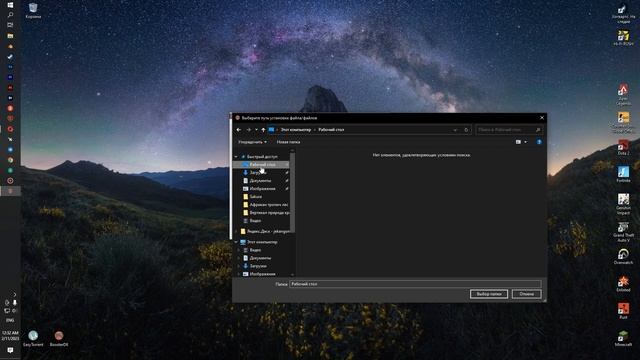
Task: Open Easy Torrent desktop shortcut
Action: (x=33, y=338)
